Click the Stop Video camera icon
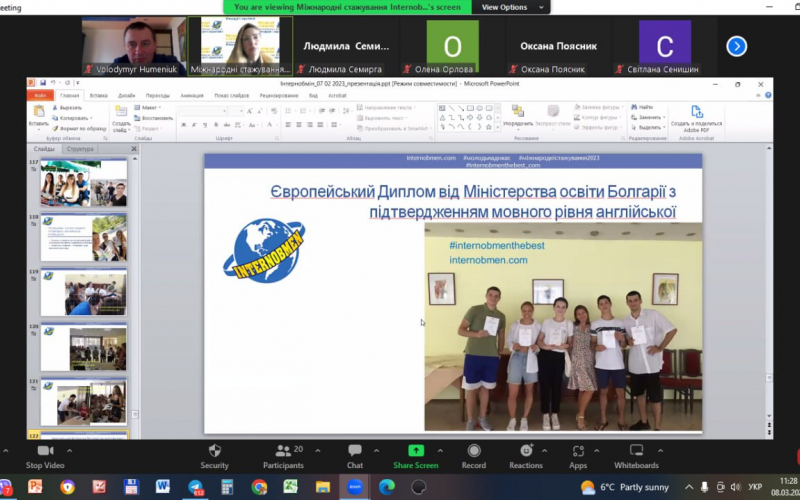 (45, 451)
